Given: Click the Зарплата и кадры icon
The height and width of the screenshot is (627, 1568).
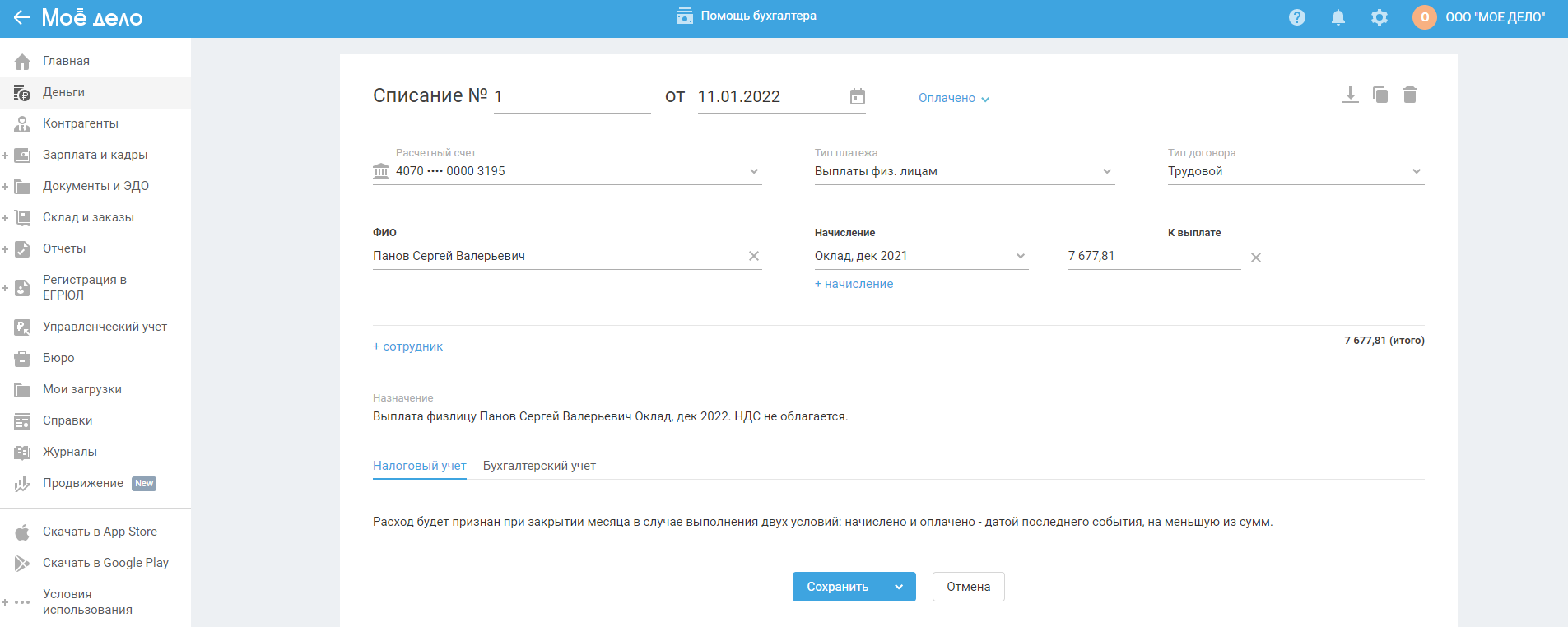Looking at the screenshot, I should [22, 156].
